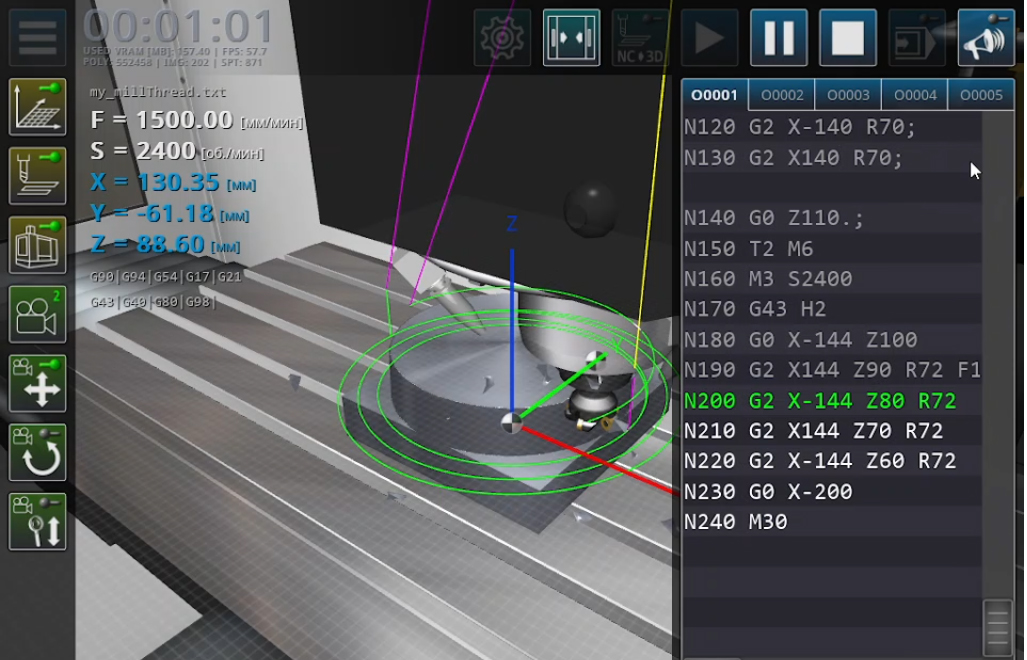Open the gear settings icon
Viewport: 1027px width, 660px height.
coord(502,38)
